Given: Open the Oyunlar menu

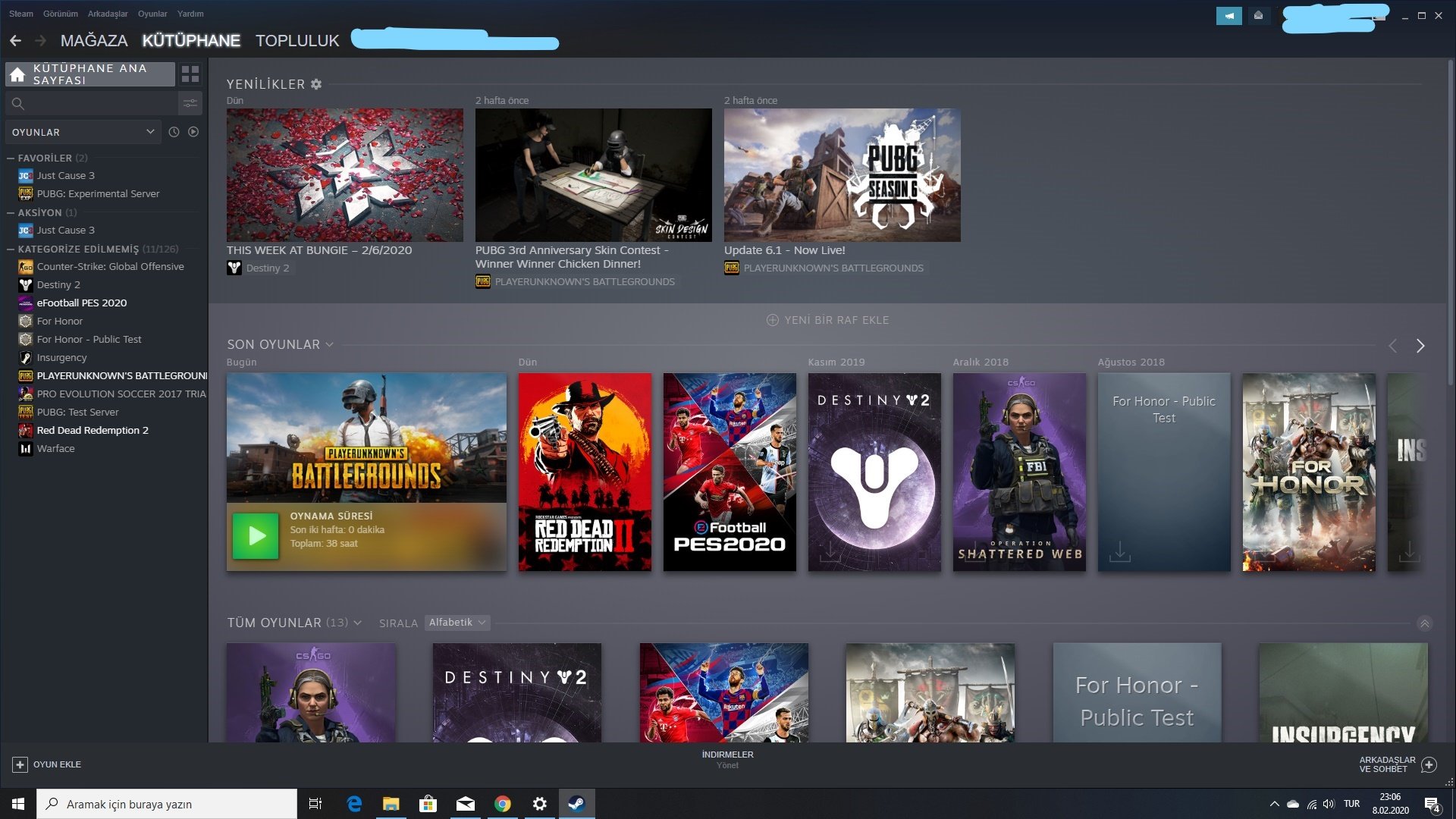Looking at the screenshot, I should pos(152,14).
